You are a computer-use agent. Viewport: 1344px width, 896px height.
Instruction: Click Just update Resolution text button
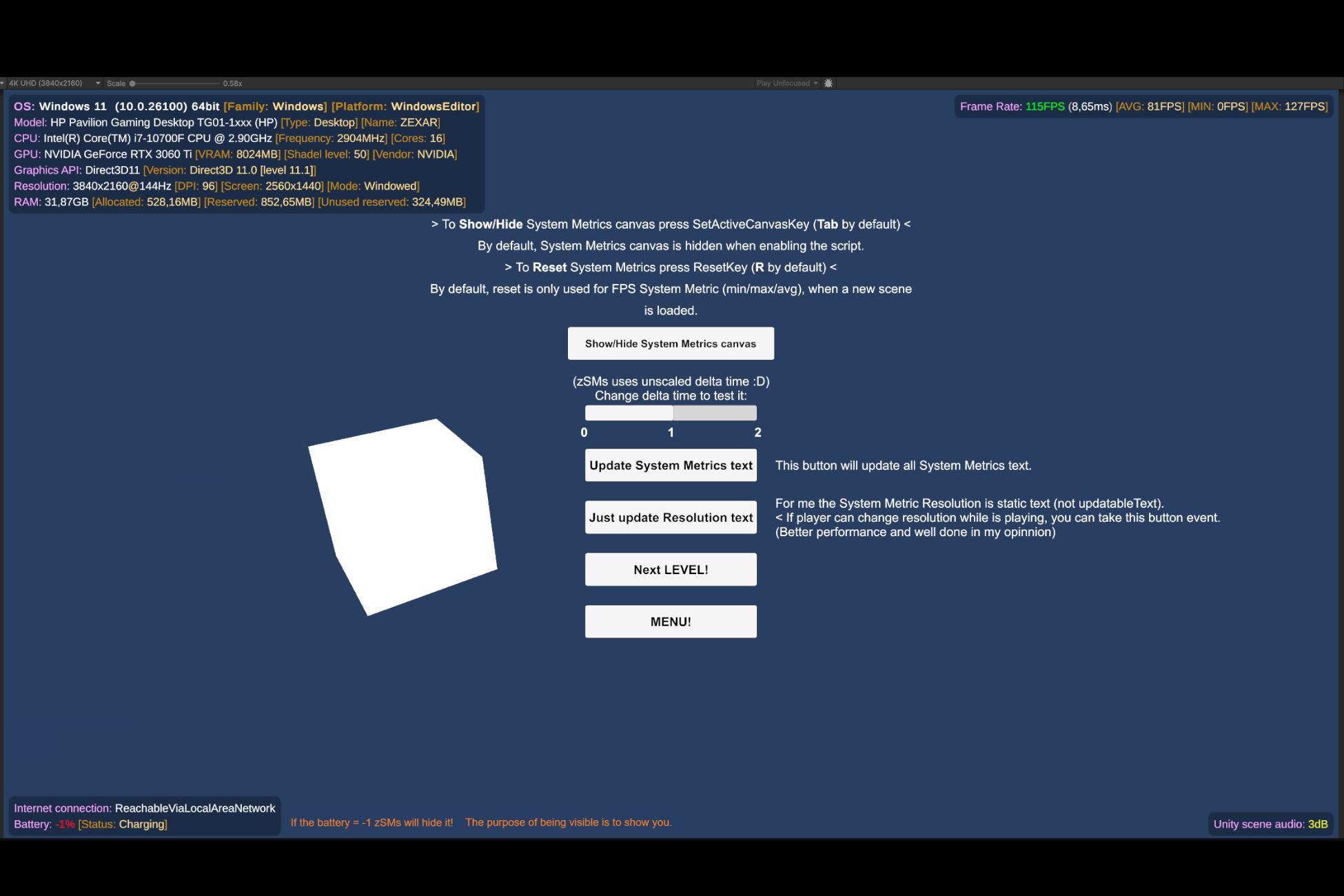coord(671,517)
